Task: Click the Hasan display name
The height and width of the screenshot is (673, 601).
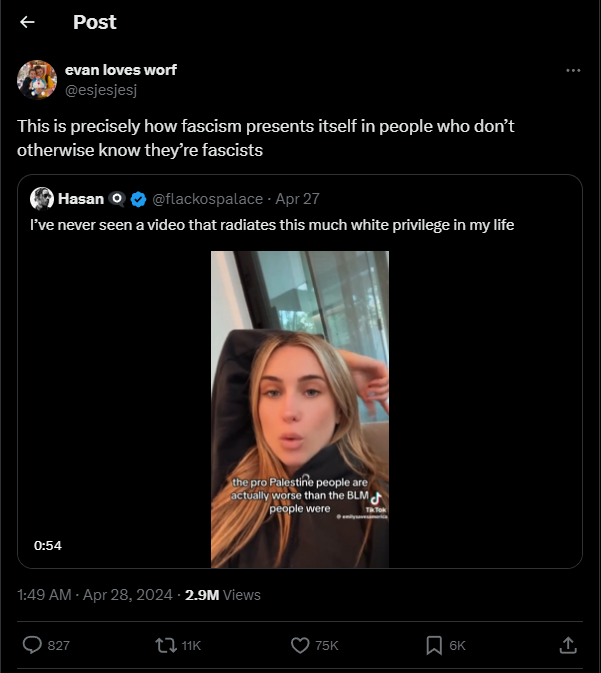Action: point(80,198)
